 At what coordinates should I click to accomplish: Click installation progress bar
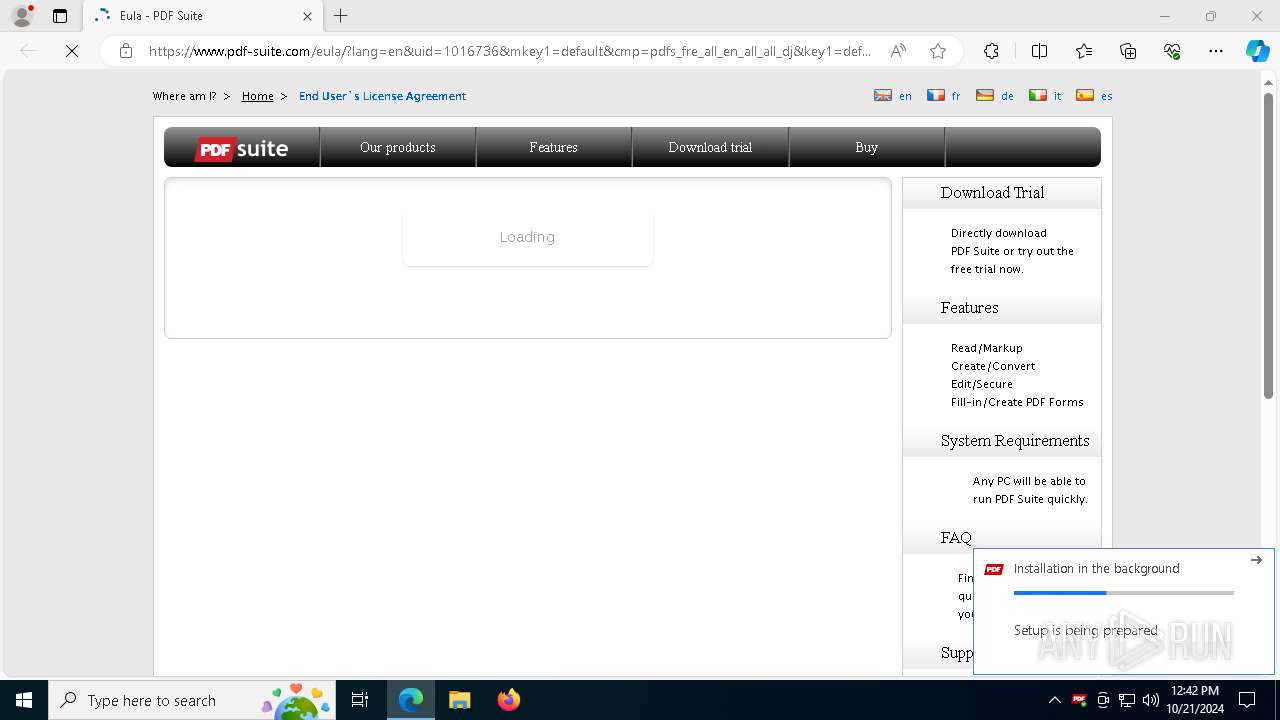[1124, 593]
